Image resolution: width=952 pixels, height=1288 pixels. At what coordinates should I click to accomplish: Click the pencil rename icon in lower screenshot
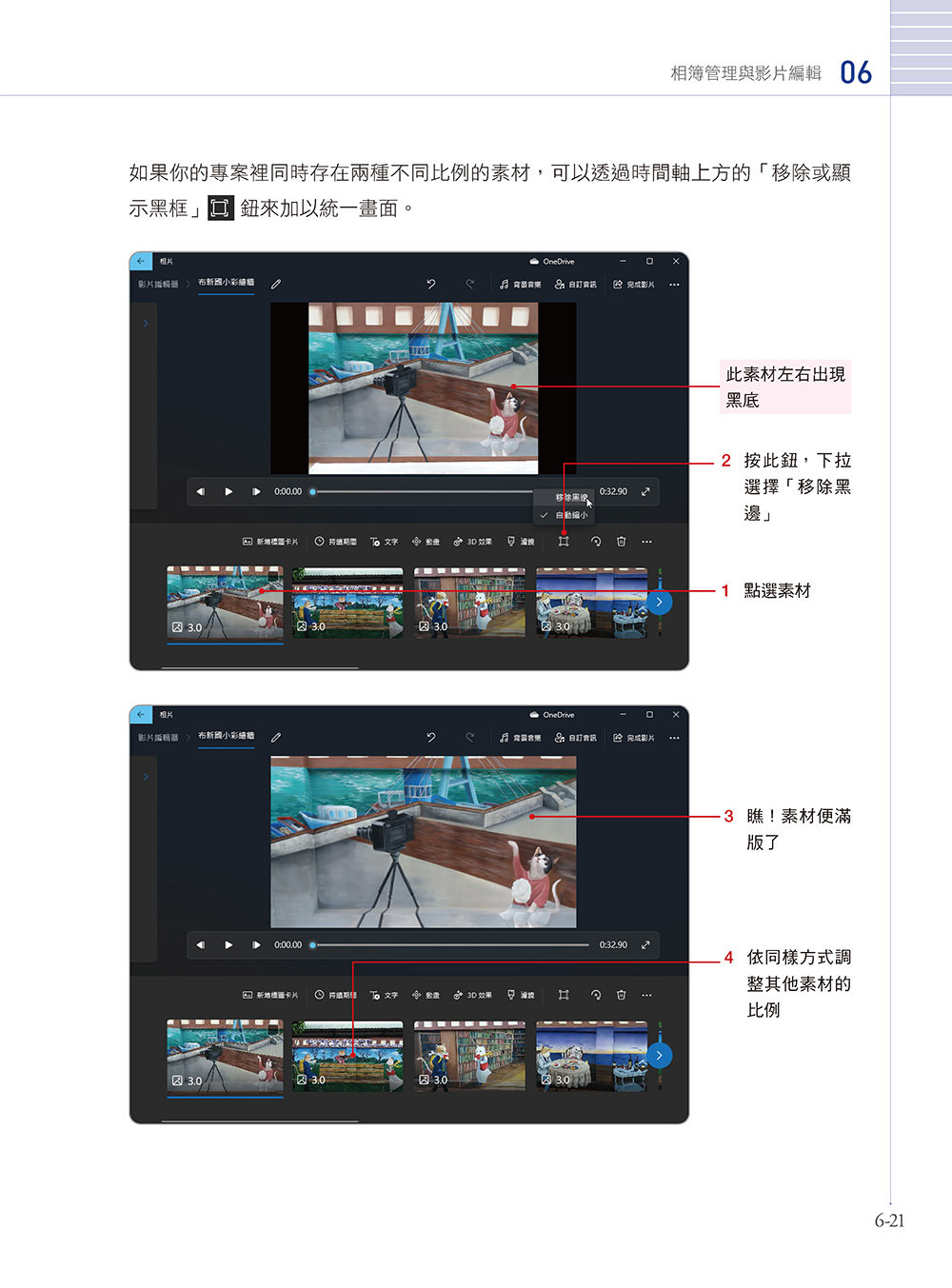(276, 737)
